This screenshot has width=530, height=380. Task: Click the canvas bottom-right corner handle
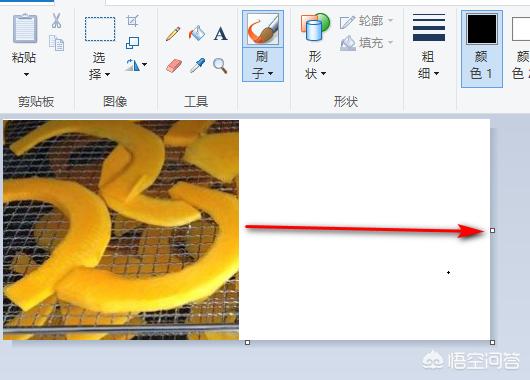[492, 342]
